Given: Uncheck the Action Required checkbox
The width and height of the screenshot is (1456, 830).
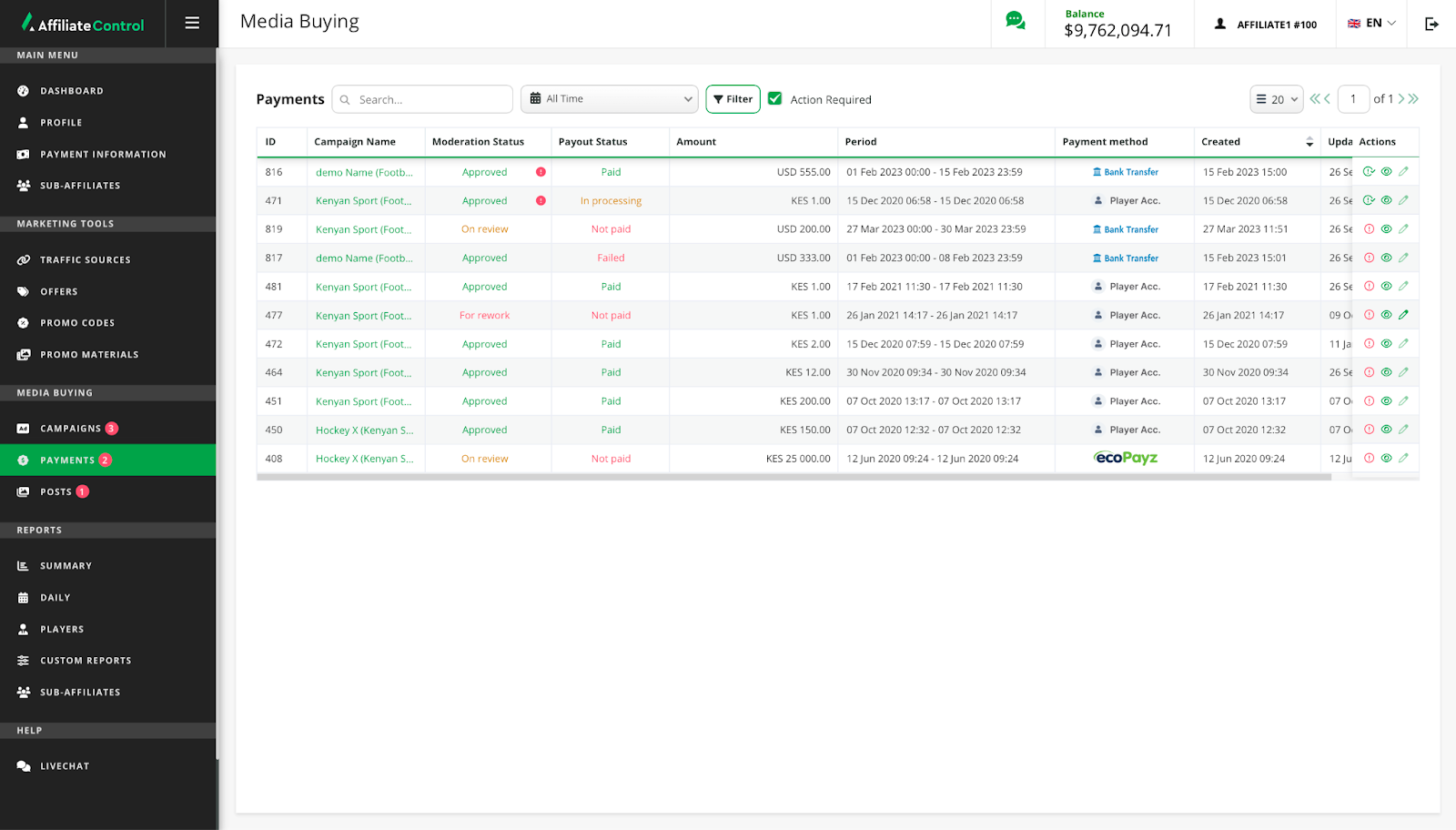Looking at the screenshot, I should [x=775, y=99].
